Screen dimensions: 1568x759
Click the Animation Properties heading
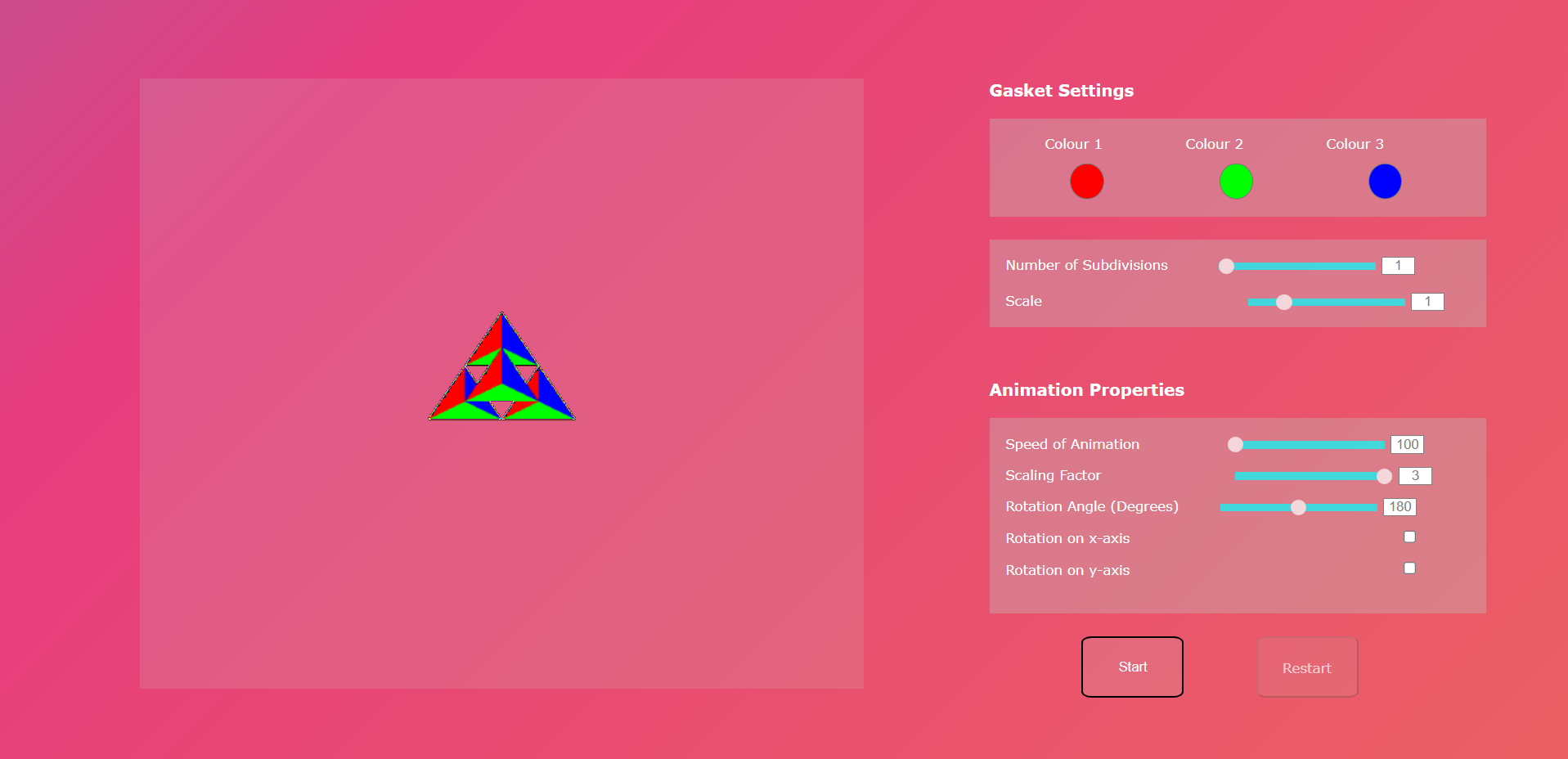click(x=1086, y=390)
